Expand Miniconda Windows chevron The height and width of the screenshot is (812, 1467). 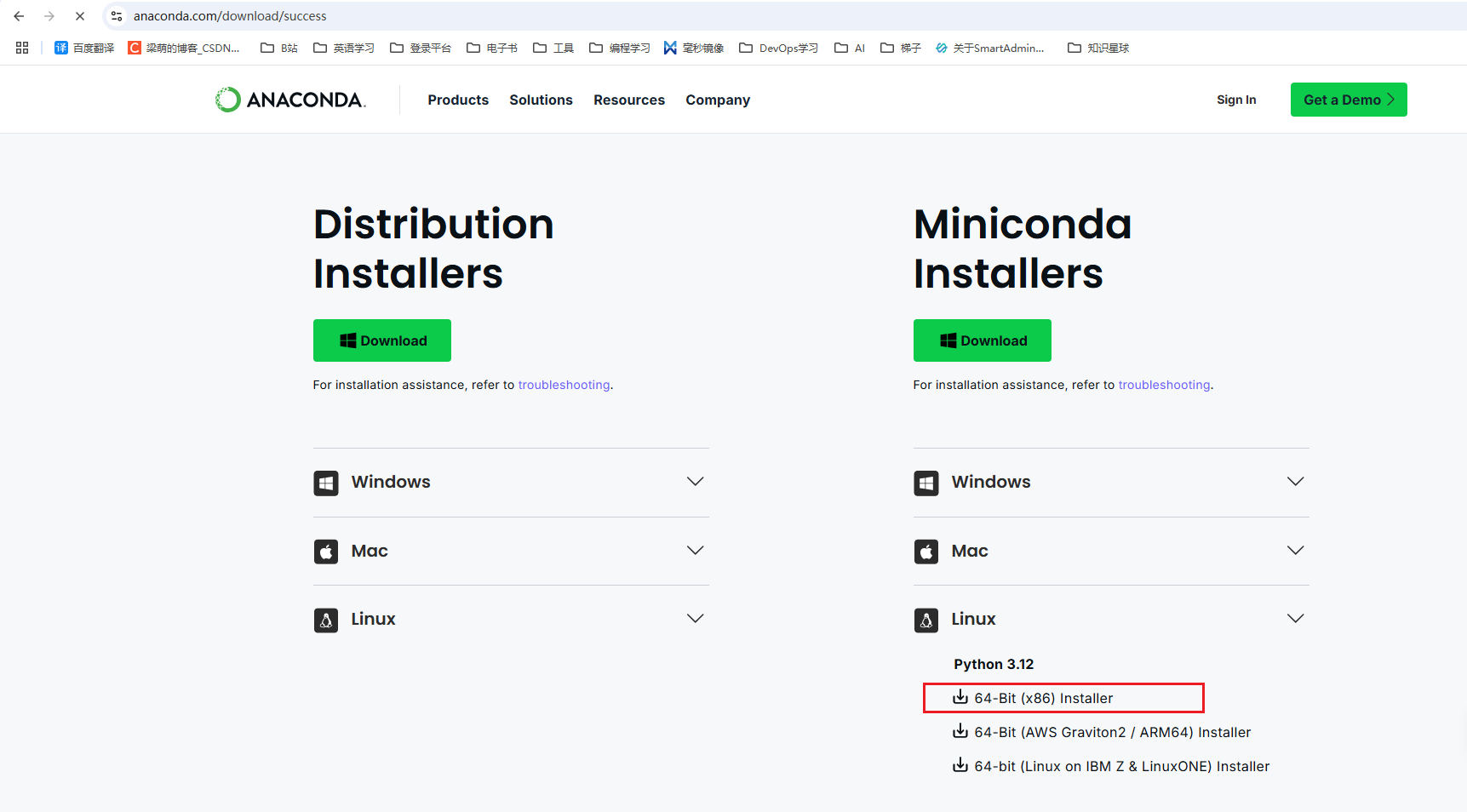pyautogui.click(x=1296, y=482)
